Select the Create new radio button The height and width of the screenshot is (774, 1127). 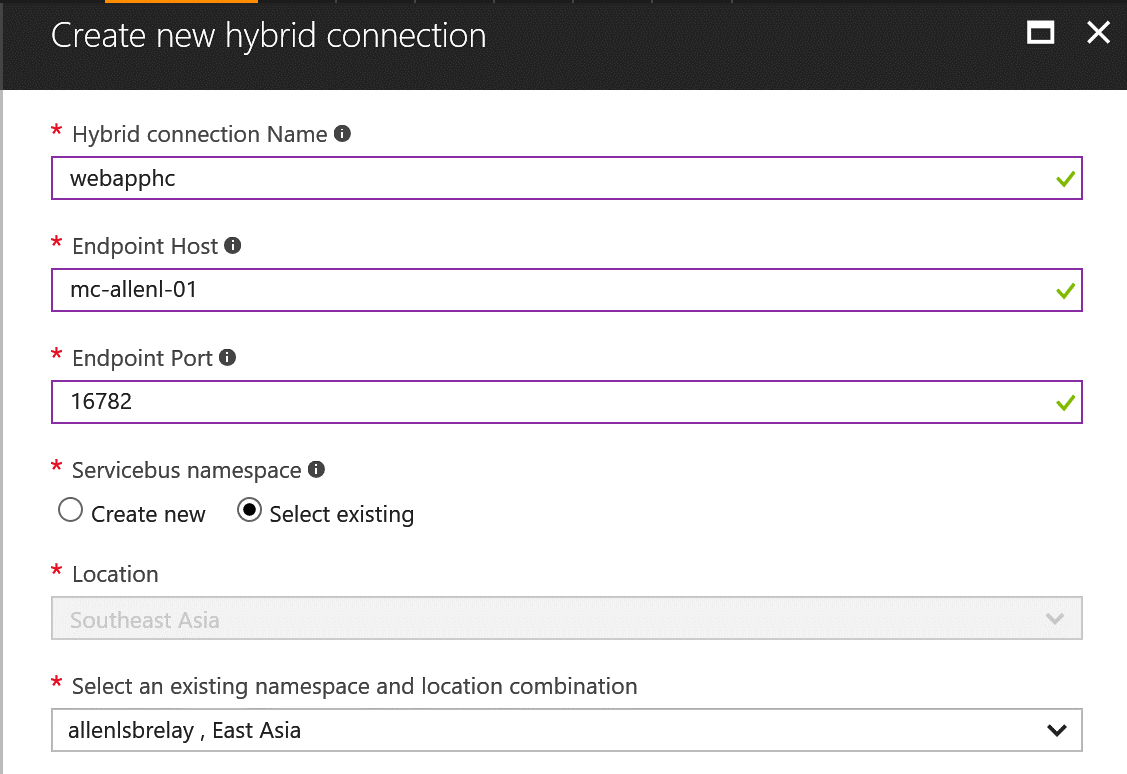click(71, 511)
